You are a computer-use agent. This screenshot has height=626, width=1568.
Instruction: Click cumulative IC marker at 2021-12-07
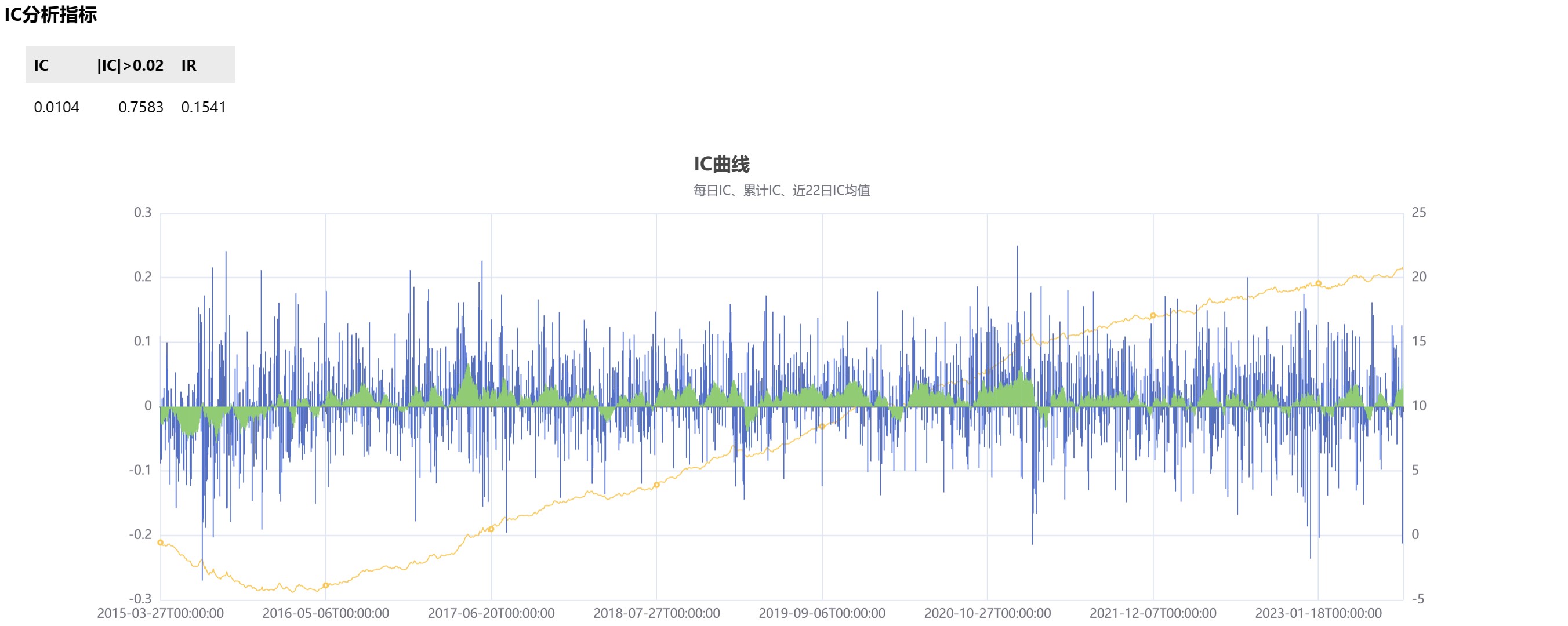(1153, 316)
